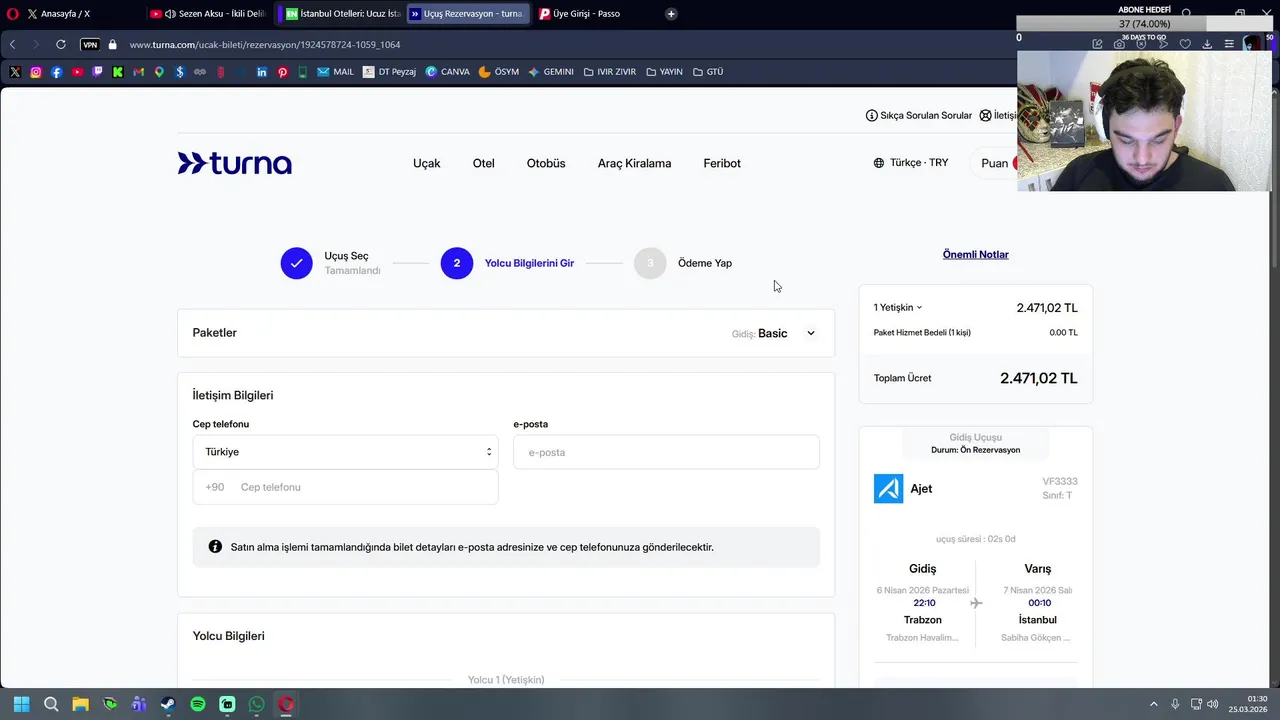Open the X bookmark icon
The image size is (1280, 720).
click(15, 72)
